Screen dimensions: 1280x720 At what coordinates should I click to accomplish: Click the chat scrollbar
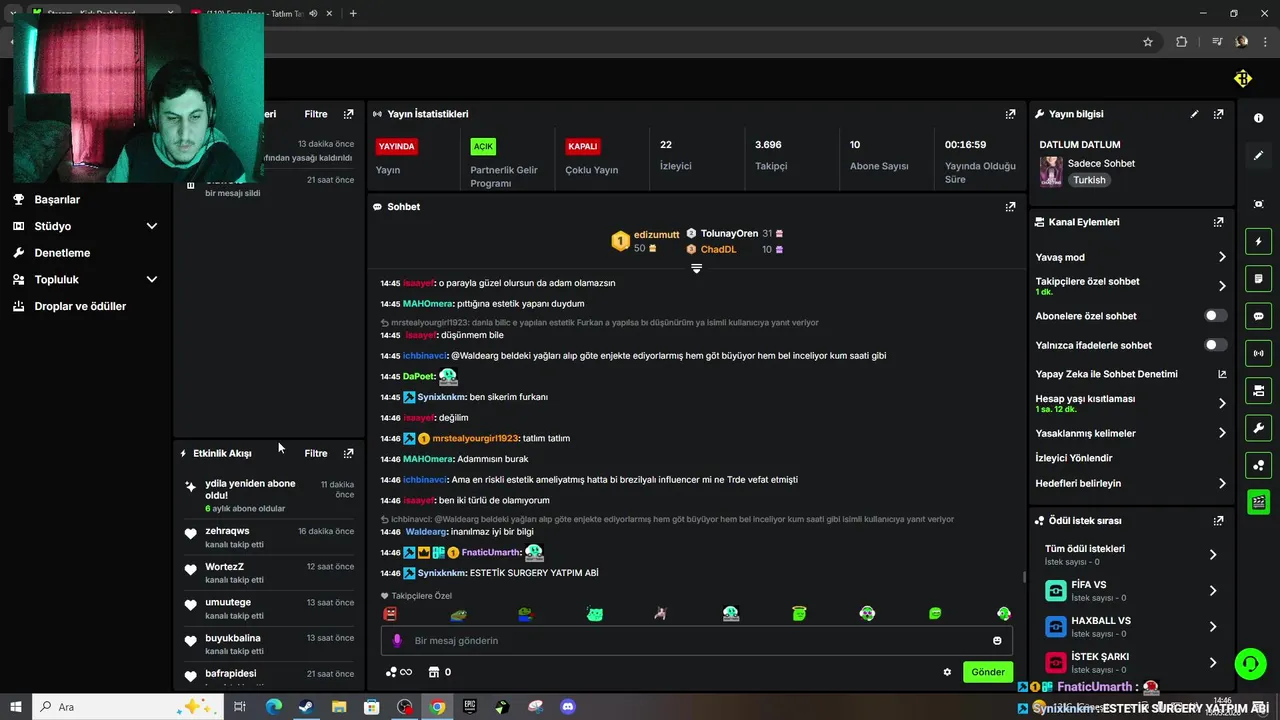(x=1023, y=577)
